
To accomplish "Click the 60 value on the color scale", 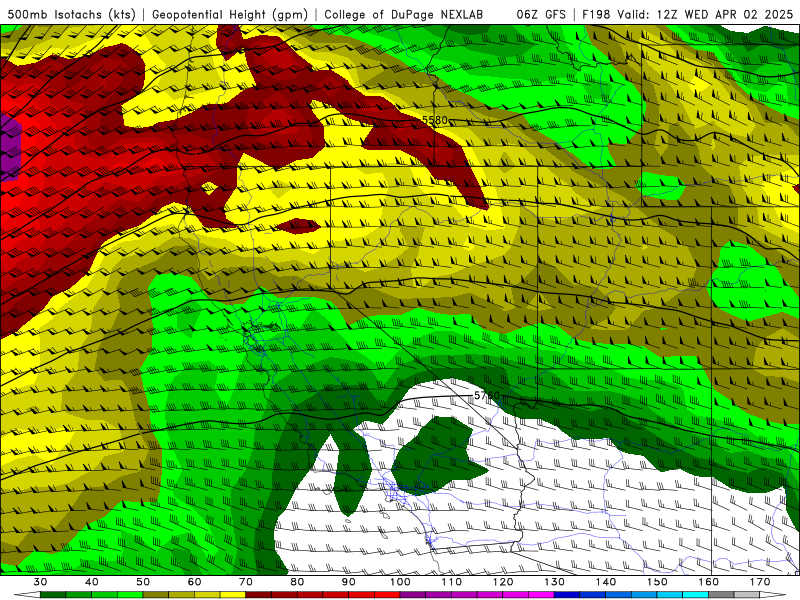I will point(194,582).
